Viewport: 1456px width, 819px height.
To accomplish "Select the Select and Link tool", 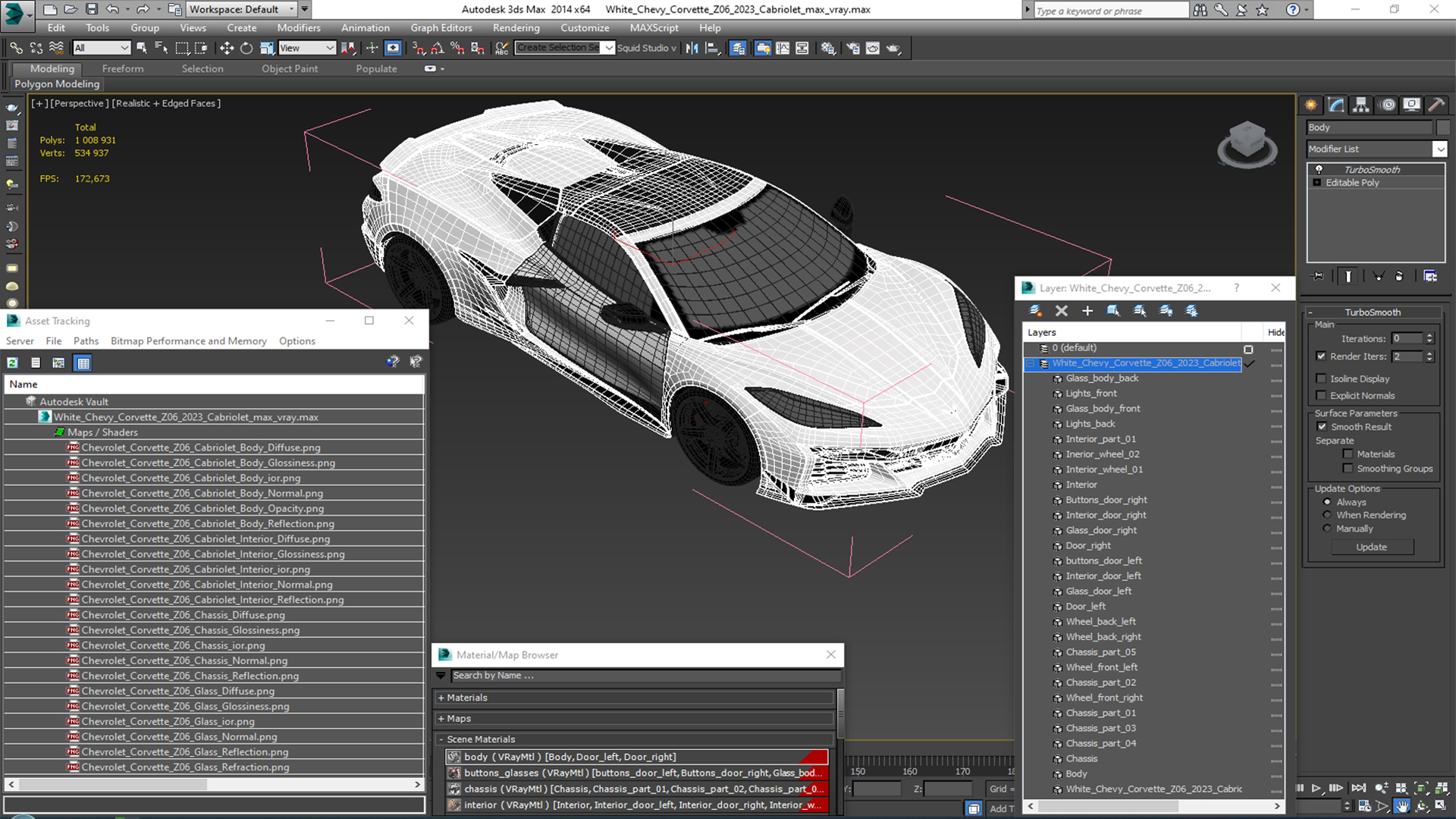I will pos(16,48).
